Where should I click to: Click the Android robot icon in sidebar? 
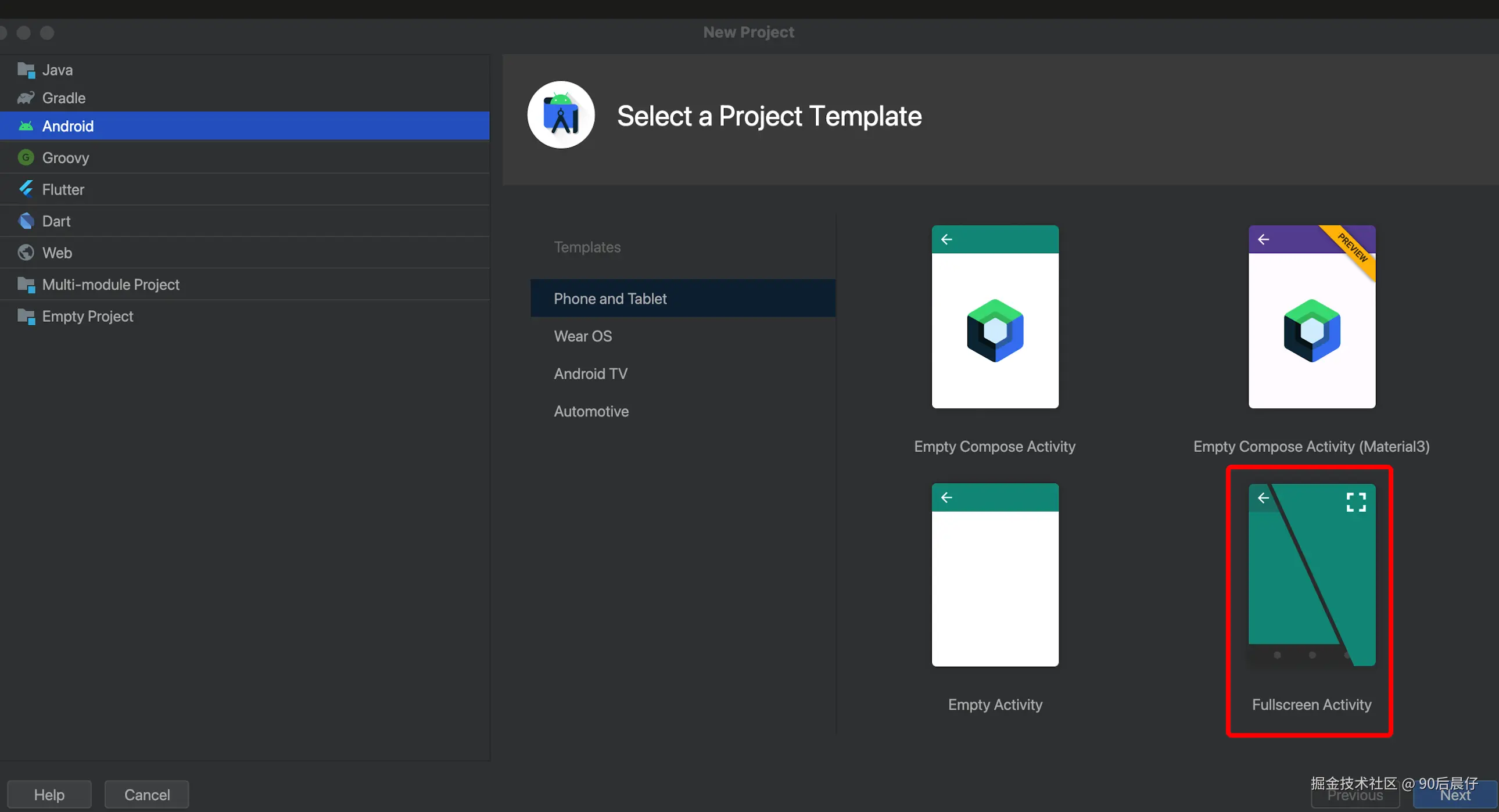coord(26,126)
